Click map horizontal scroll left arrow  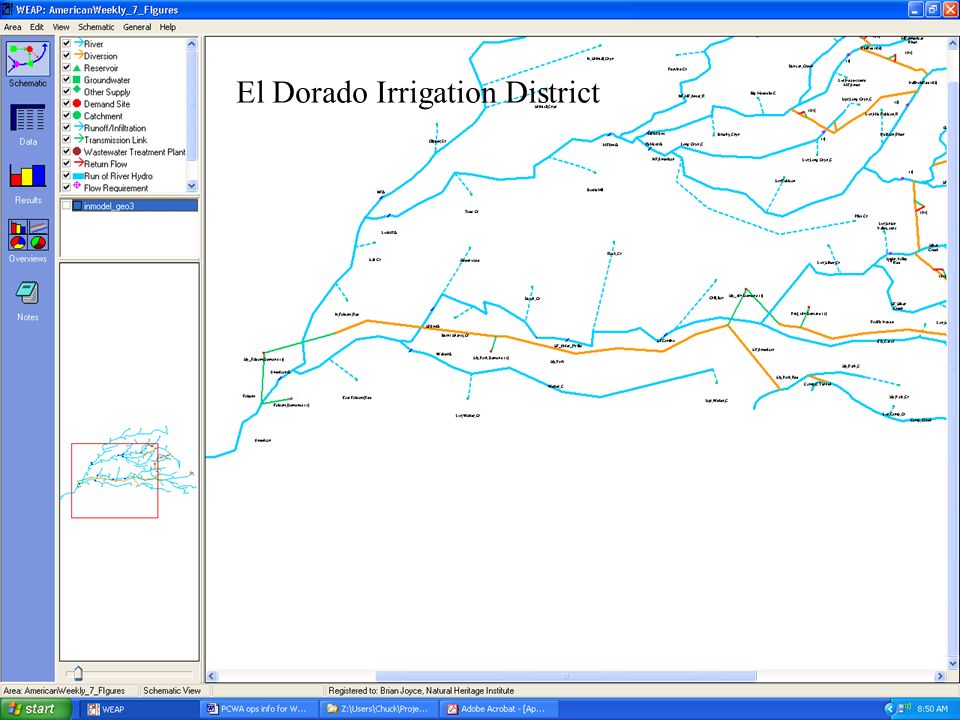(x=212, y=676)
